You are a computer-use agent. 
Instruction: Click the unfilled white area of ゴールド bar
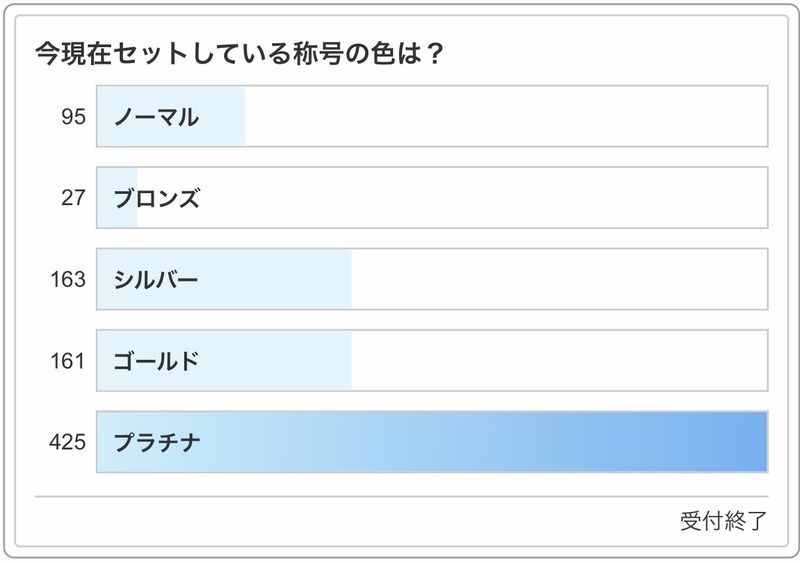(x=560, y=360)
